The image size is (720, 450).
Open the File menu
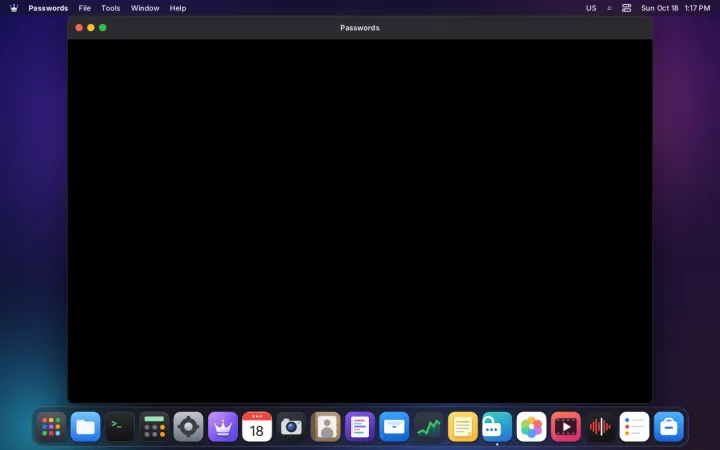84,8
